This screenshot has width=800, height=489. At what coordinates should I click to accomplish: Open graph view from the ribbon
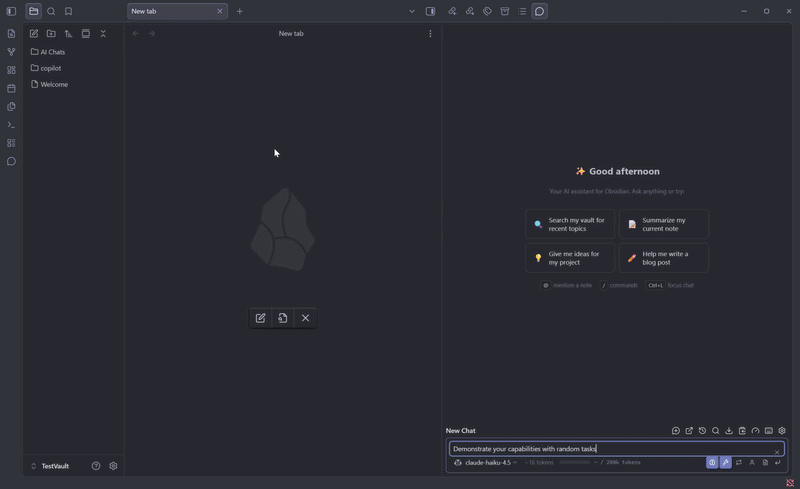[x=11, y=52]
